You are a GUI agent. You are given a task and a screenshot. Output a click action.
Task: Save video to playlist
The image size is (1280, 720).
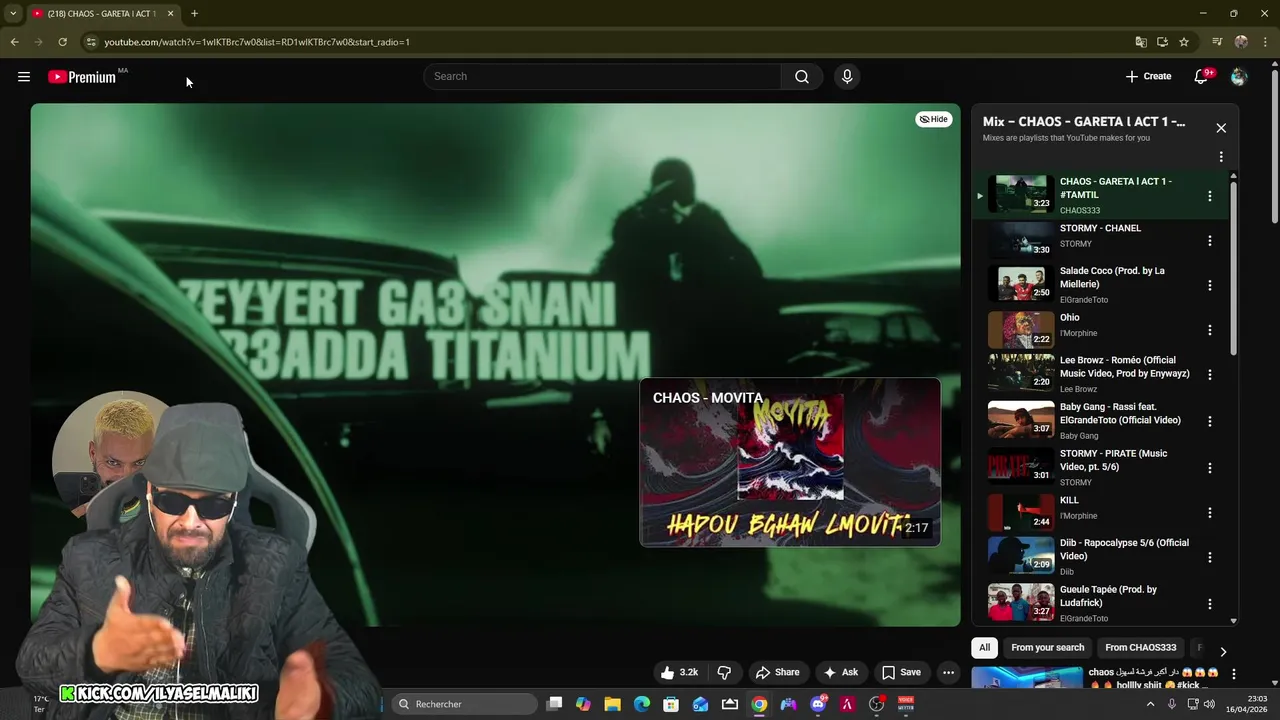(900, 672)
